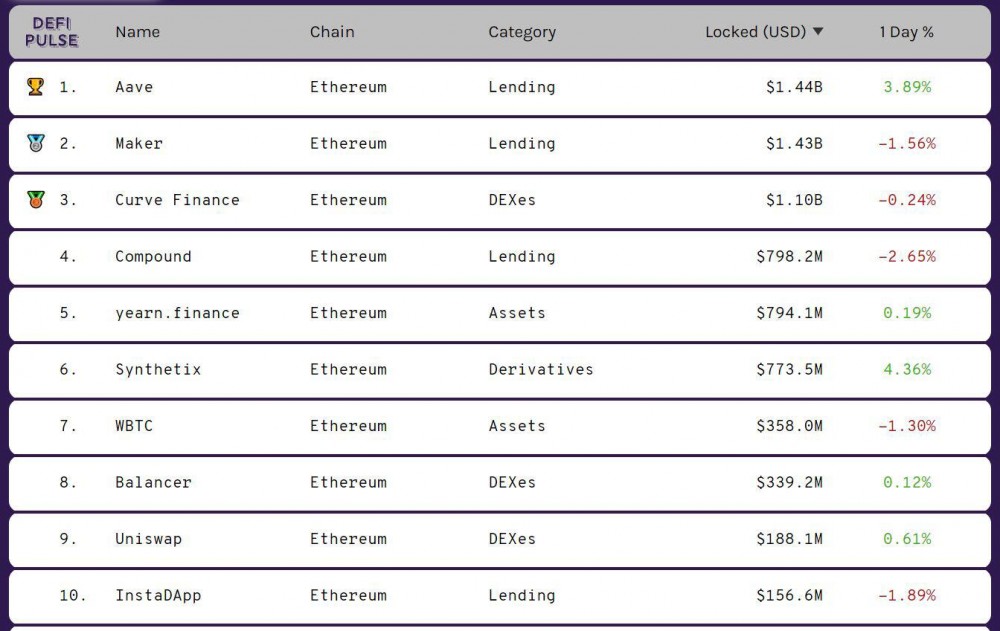Viewport: 1000px width, 631px height.
Task: Click Synthetix in the ranking list
Action: [158, 369]
